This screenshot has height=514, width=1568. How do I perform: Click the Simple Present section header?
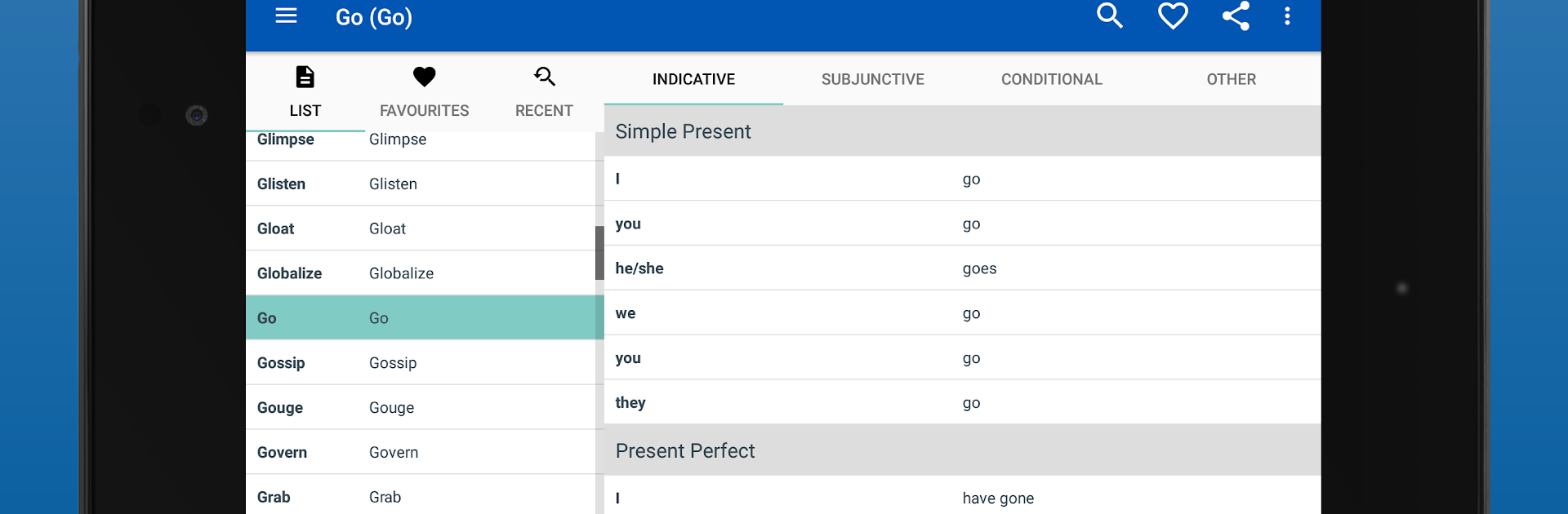tap(962, 131)
